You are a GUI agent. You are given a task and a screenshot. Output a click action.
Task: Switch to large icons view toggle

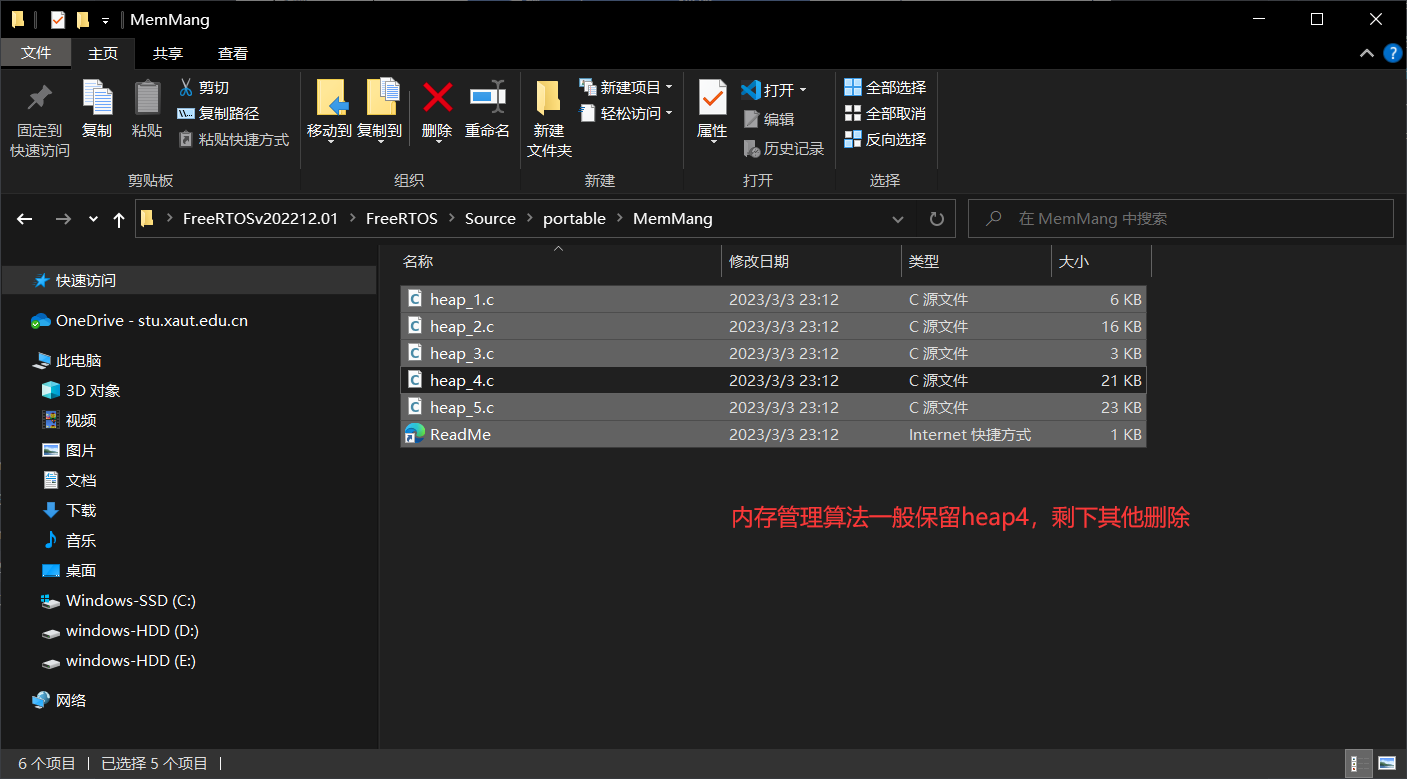[x=1387, y=764]
